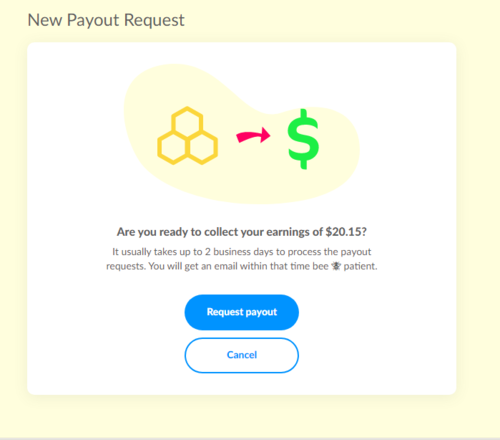The width and height of the screenshot is (500, 440).
Task: Click the bottom-right hexagon of the honeycomb
Action: [x=203, y=147]
